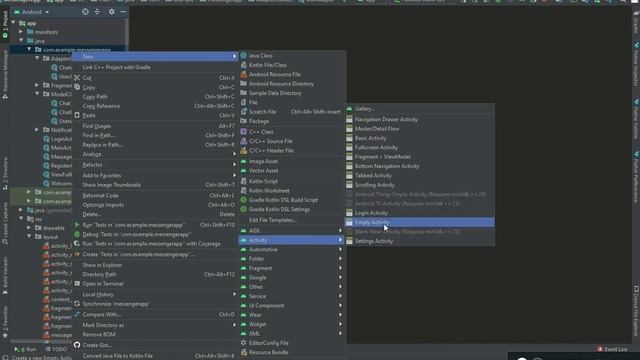The width and height of the screenshot is (640, 360).
Task: Click Open in Terminal
Action: 155,284
